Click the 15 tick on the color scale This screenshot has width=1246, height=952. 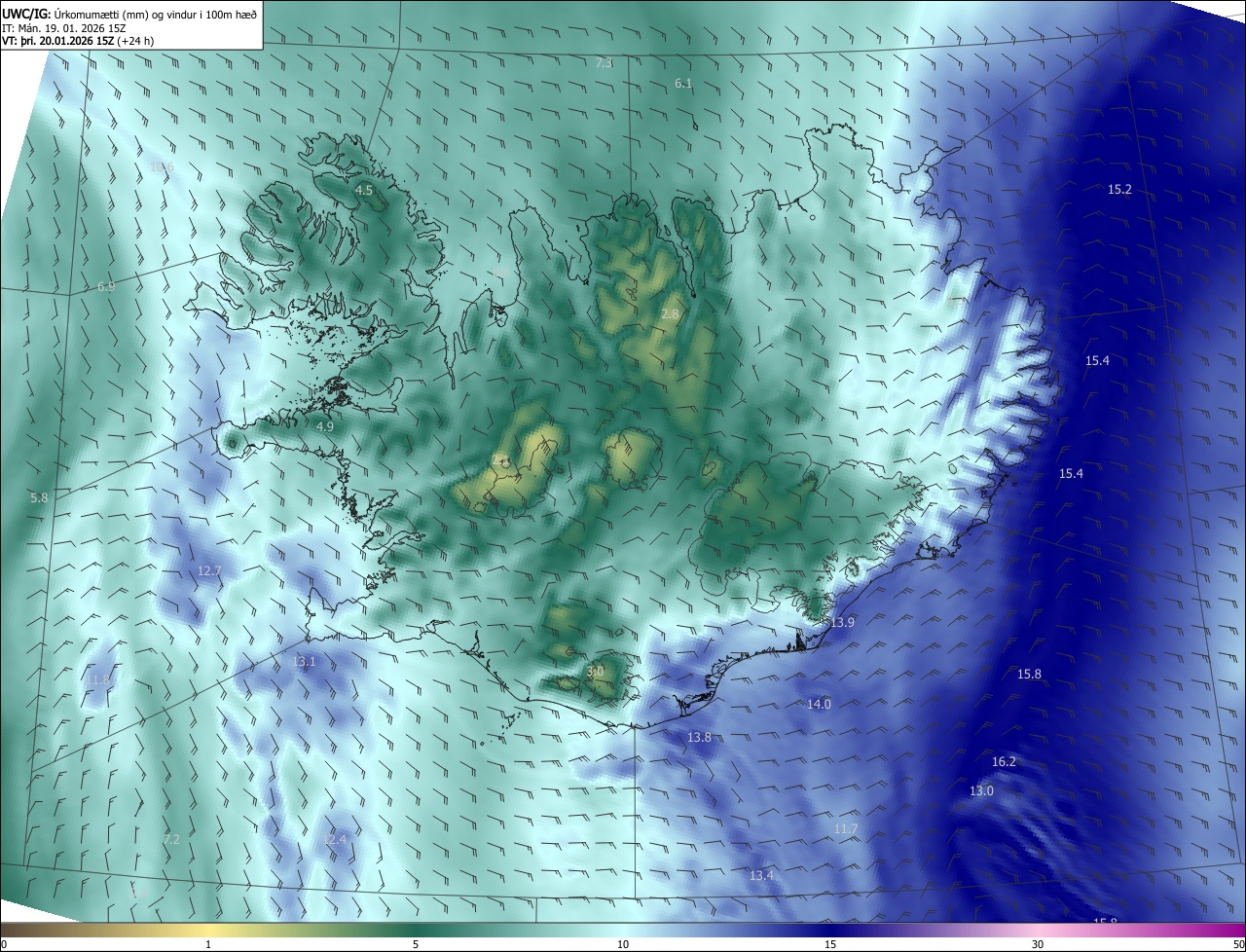(830, 945)
